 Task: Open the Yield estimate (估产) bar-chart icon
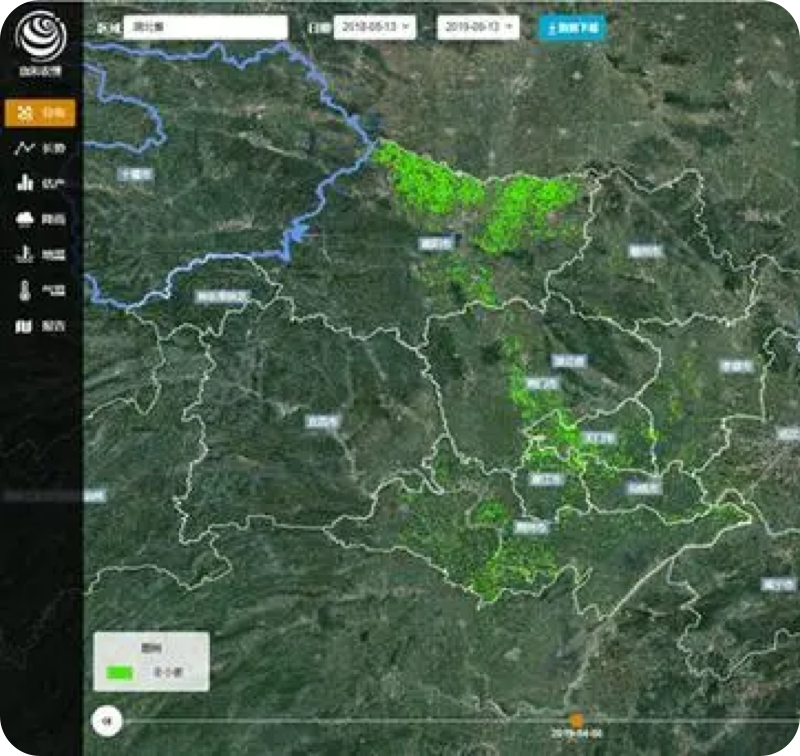pos(41,183)
